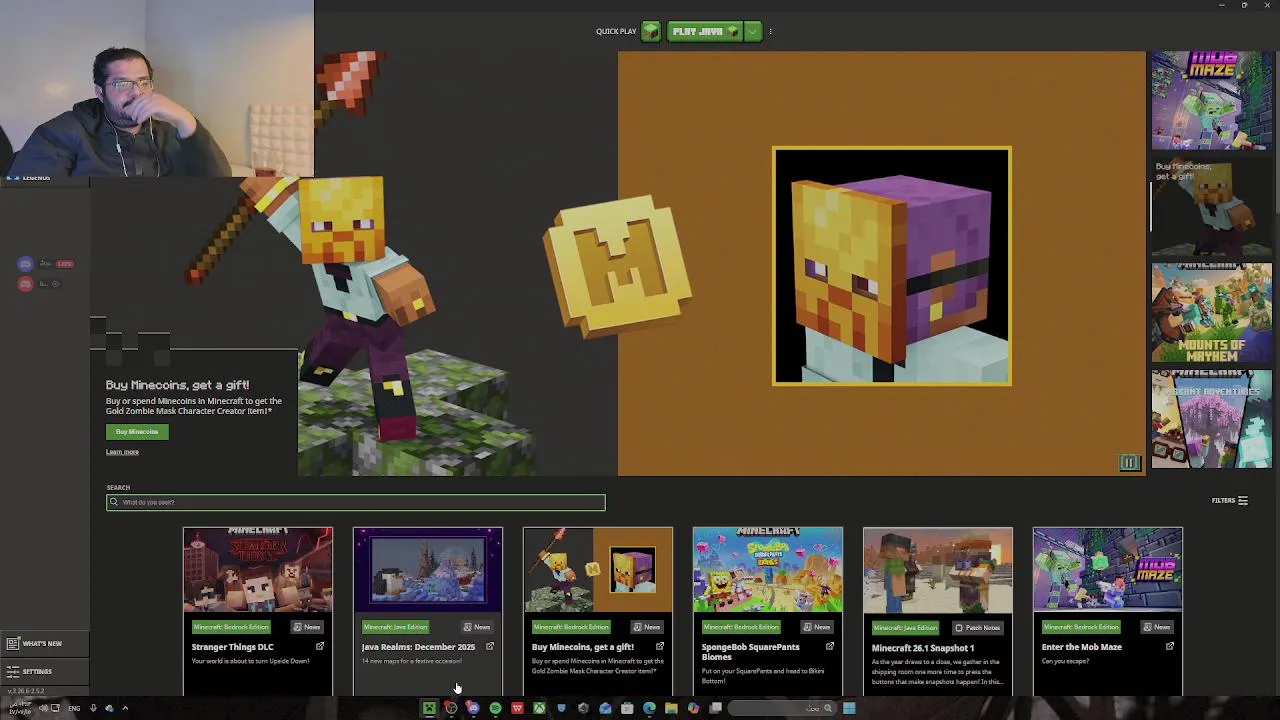The height and width of the screenshot is (720, 1280).
Task: Click the Windows Start button in the taskbar
Action: click(849, 708)
